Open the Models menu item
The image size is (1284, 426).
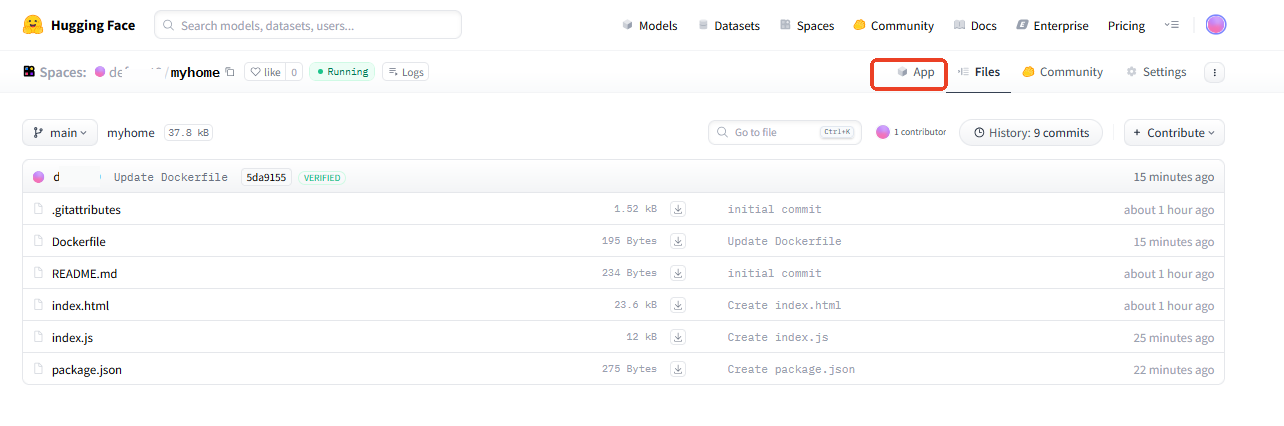click(649, 26)
